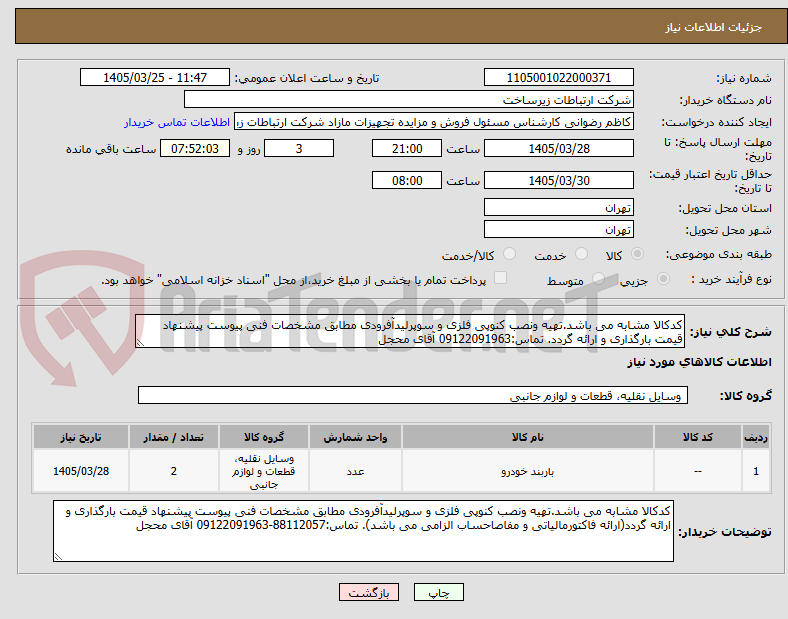788x619 pixels.
Task: Click the need number field 1105001022000371
Action: [x=558, y=77]
